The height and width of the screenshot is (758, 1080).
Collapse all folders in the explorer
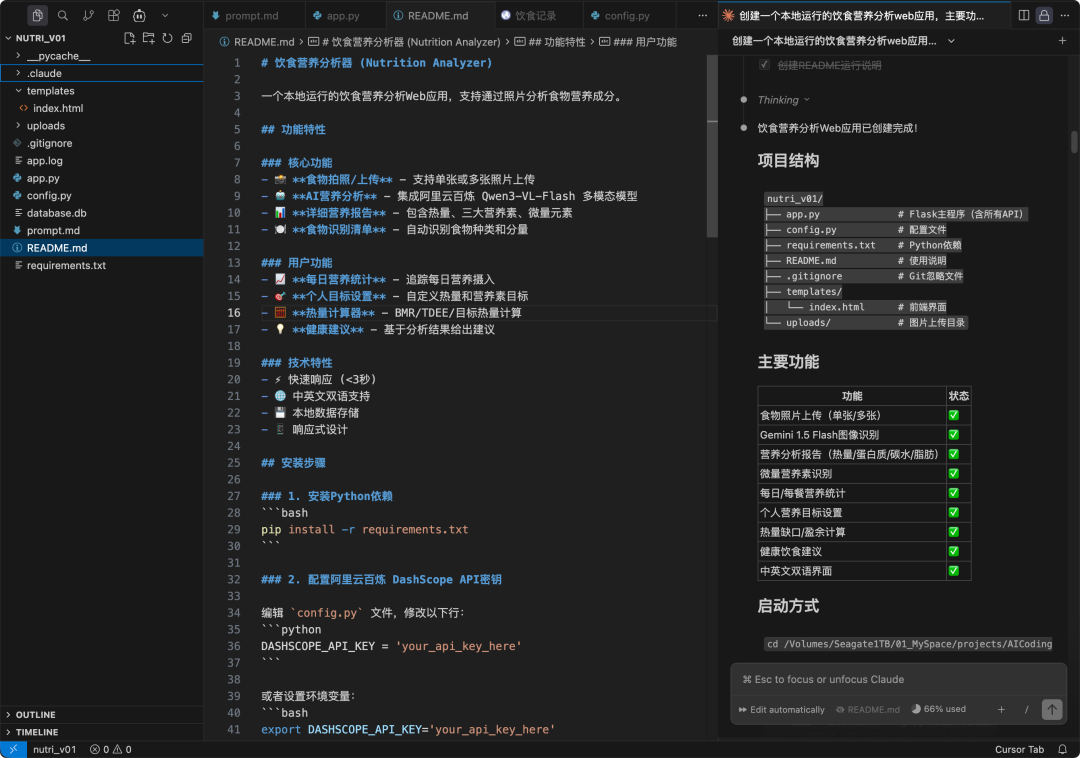point(186,38)
